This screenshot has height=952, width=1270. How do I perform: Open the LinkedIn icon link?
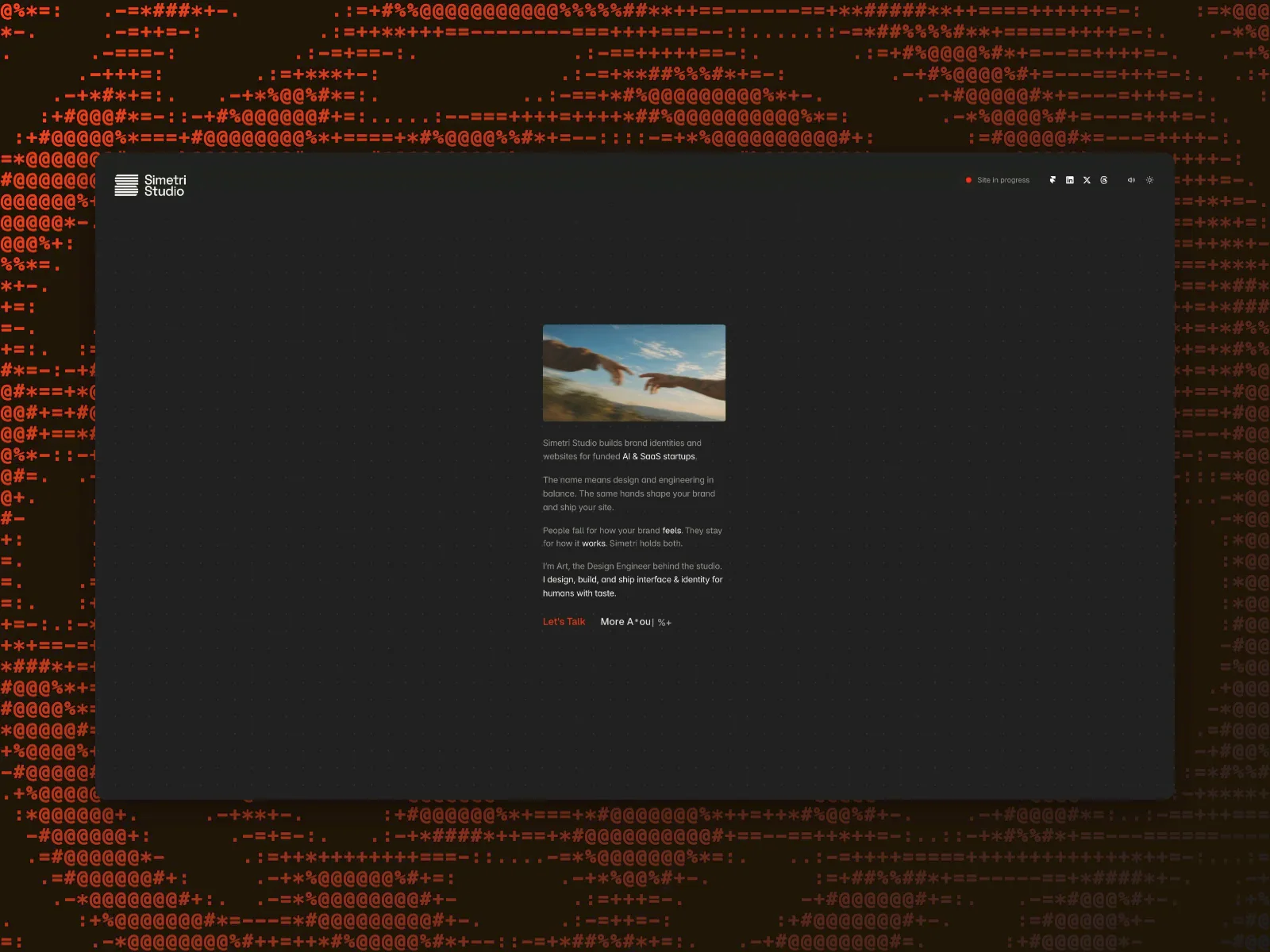pyautogui.click(x=1069, y=180)
